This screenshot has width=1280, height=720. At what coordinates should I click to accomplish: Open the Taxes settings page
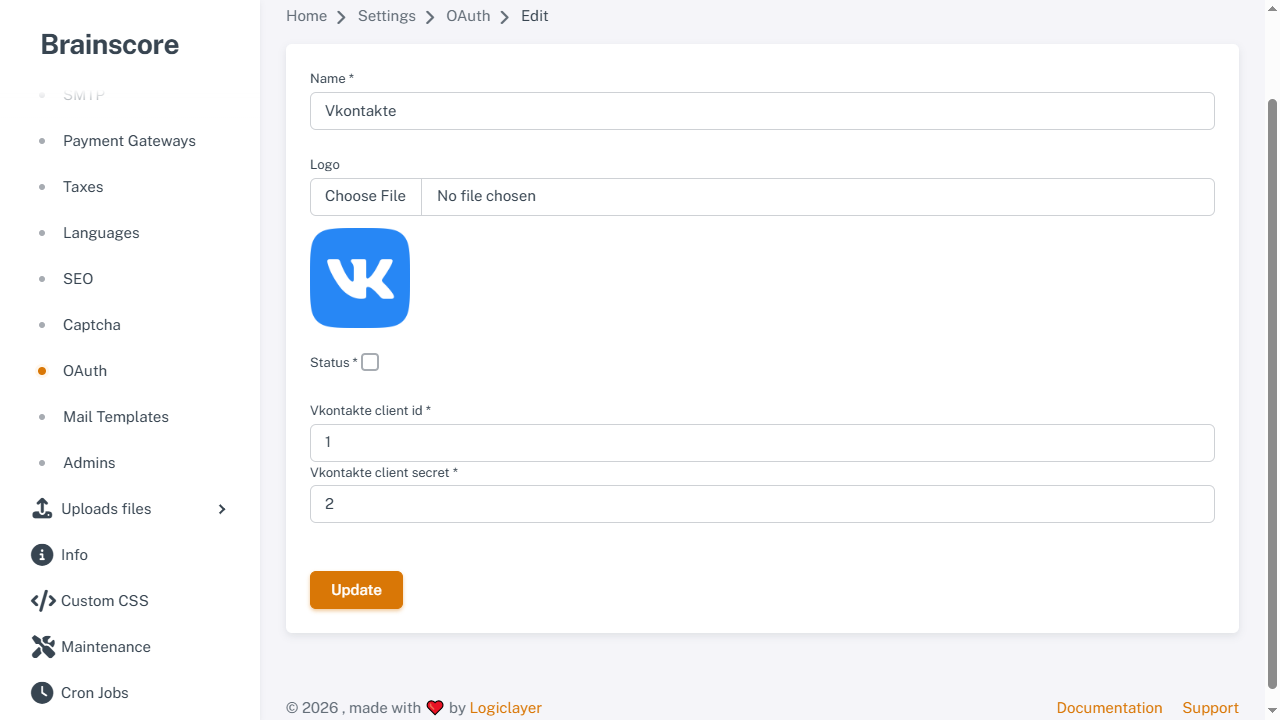83,187
